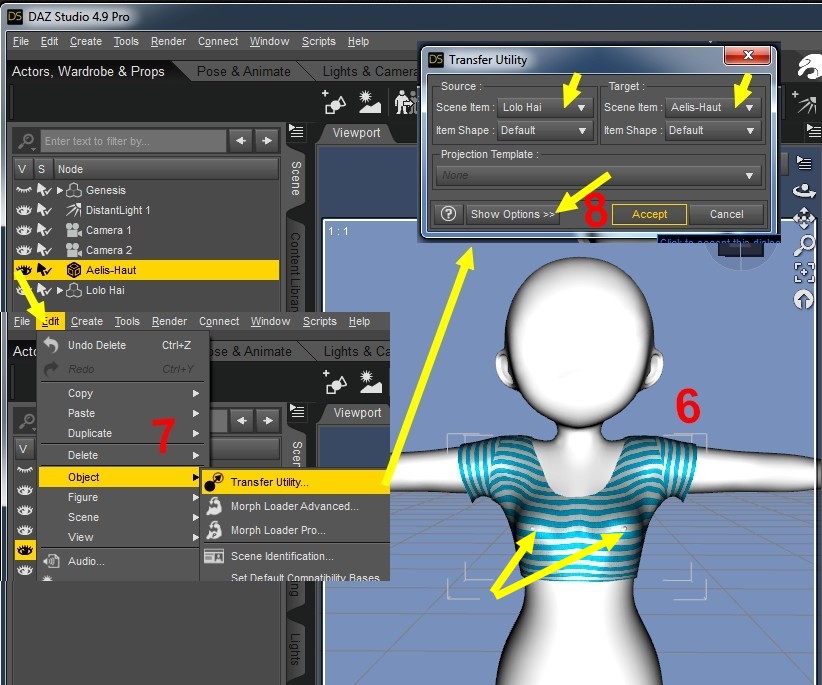Select the Content Library side tab
Viewport: 822px width, 685px height.
[296, 271]
